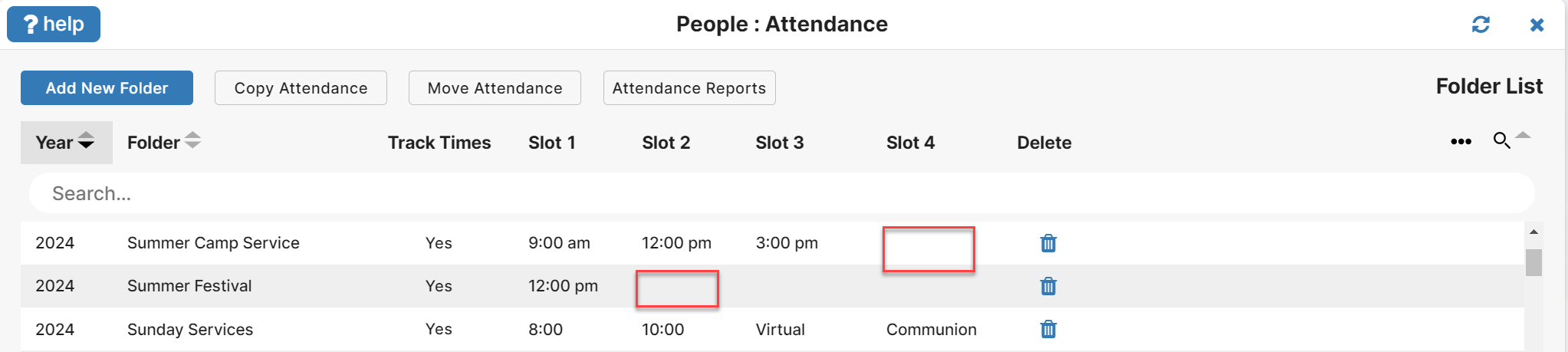This screenshot has height=352, width=1568.
Task: Collapse search using the up arrow
Action: [1524, 136]
